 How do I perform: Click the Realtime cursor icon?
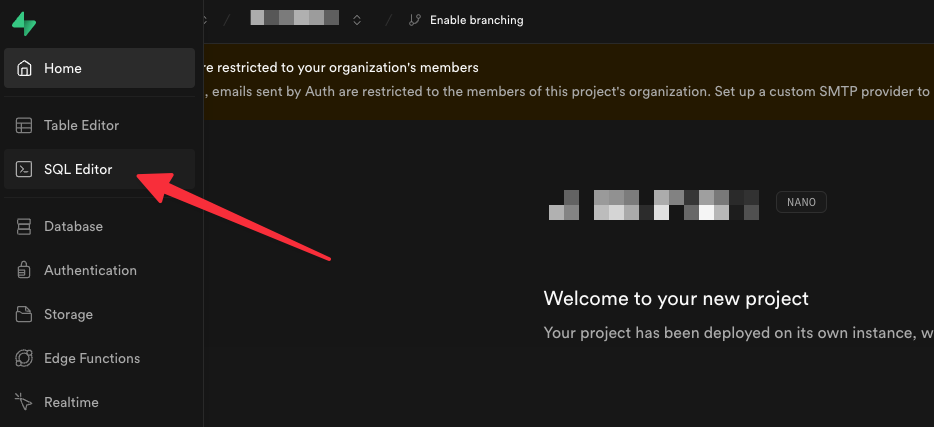pyautogui.click(x=24, y=403)
